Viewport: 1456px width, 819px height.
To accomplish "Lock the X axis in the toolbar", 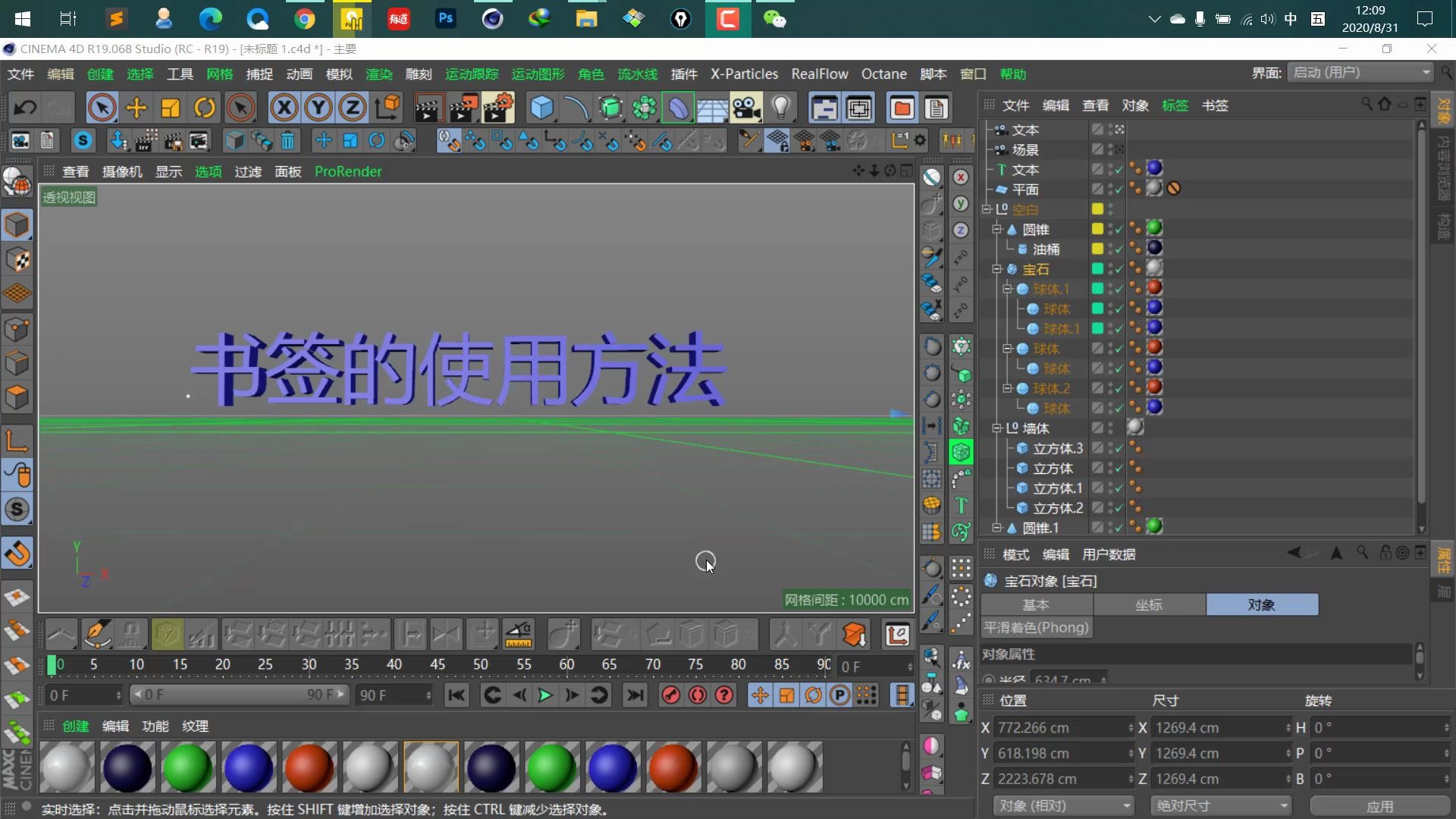I will pyautogui.click(x=284, y=108).
